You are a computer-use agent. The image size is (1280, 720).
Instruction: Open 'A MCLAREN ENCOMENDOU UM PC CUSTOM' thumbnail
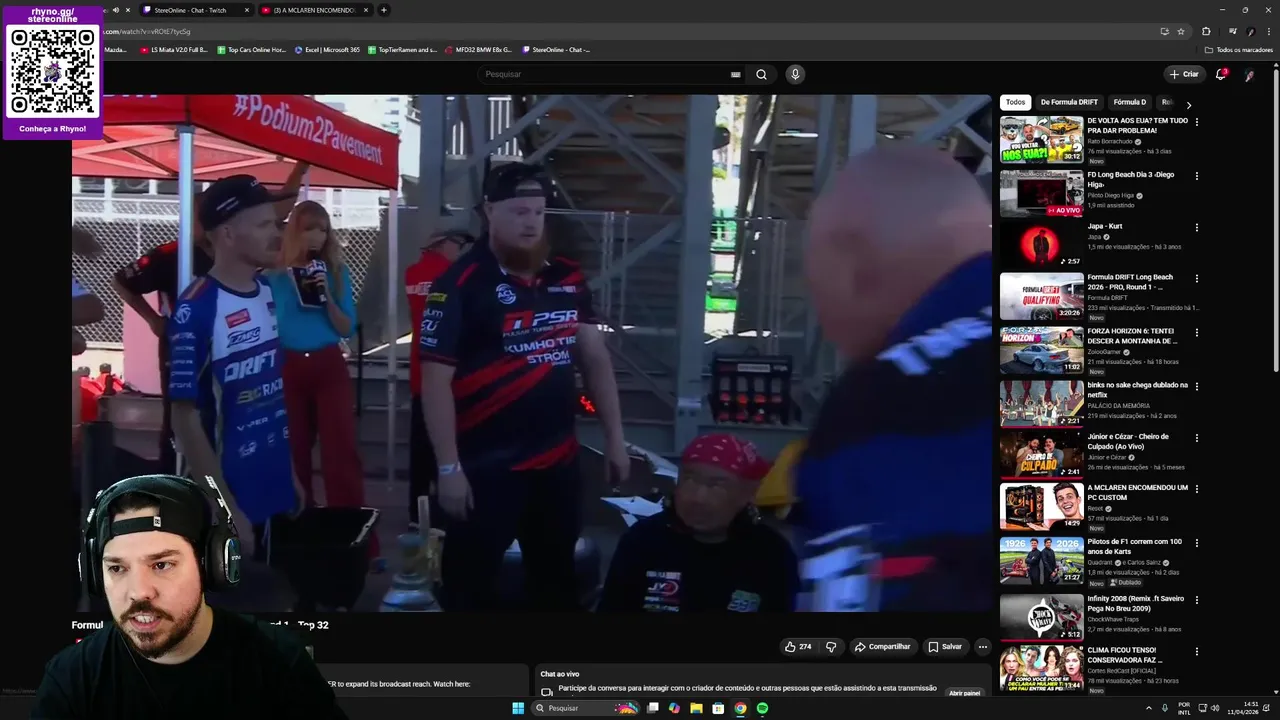pos(1041,506)
